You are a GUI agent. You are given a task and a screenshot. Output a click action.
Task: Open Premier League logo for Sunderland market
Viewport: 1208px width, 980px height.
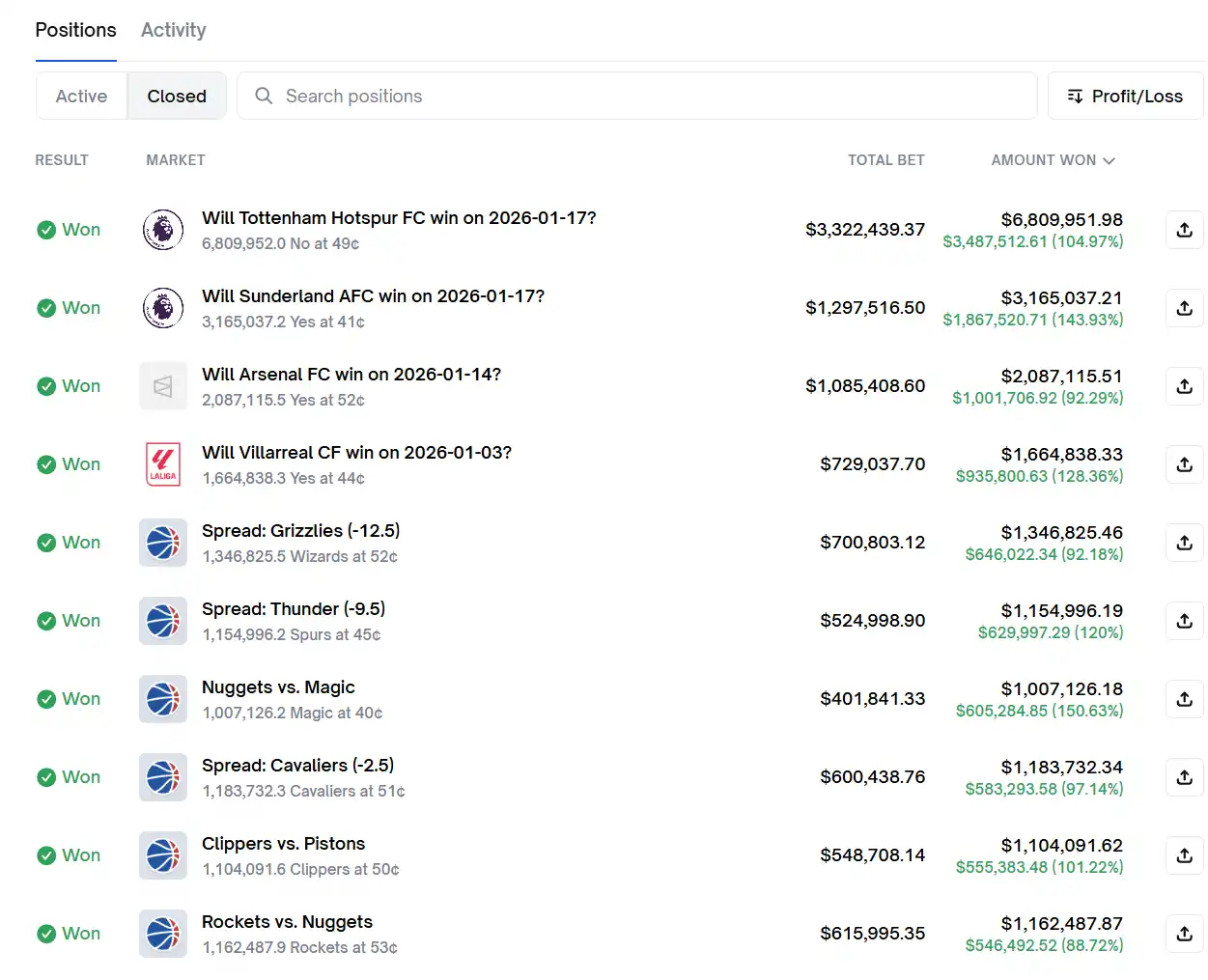pos(163,308)
